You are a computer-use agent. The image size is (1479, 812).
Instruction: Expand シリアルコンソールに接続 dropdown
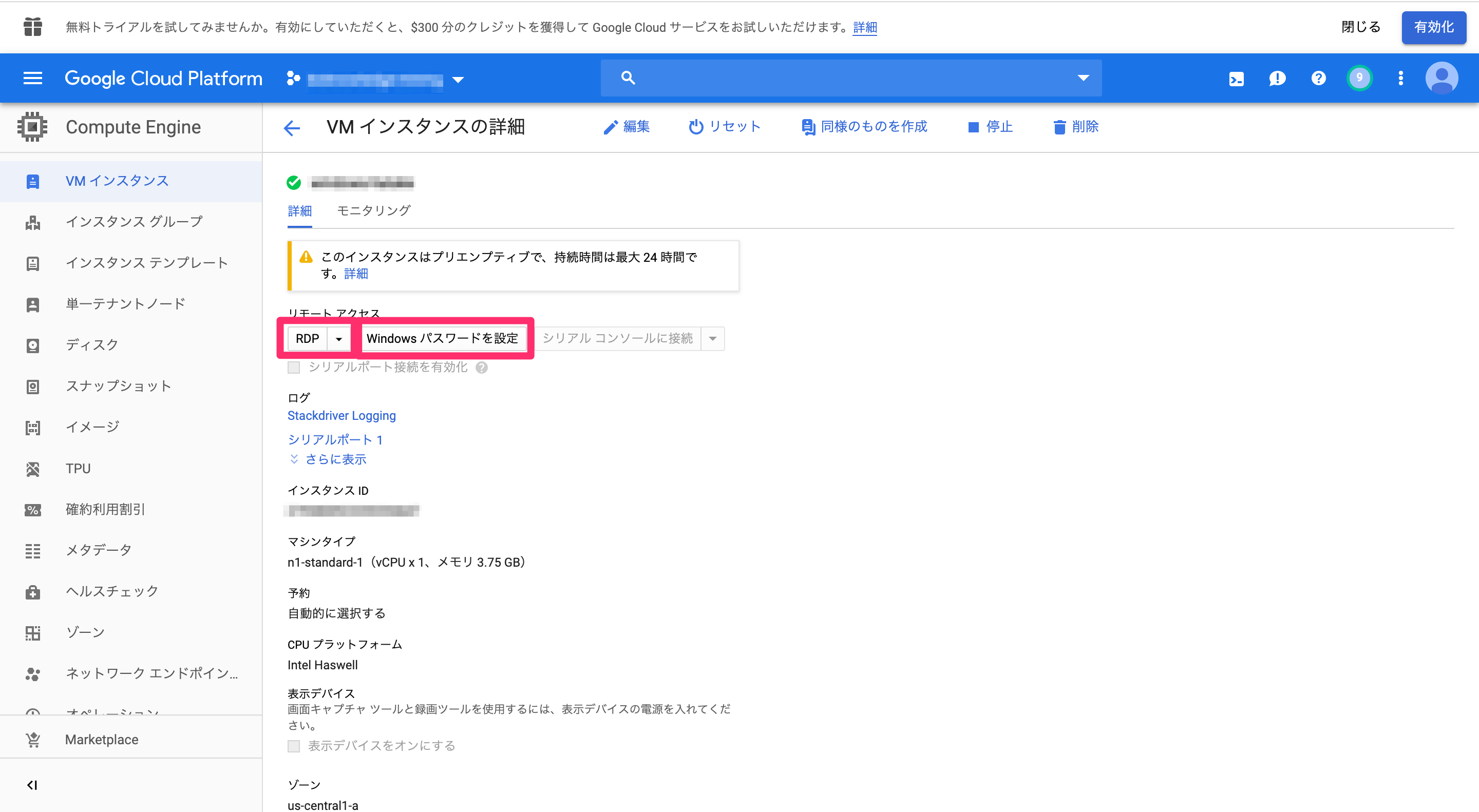coord(712,339)
